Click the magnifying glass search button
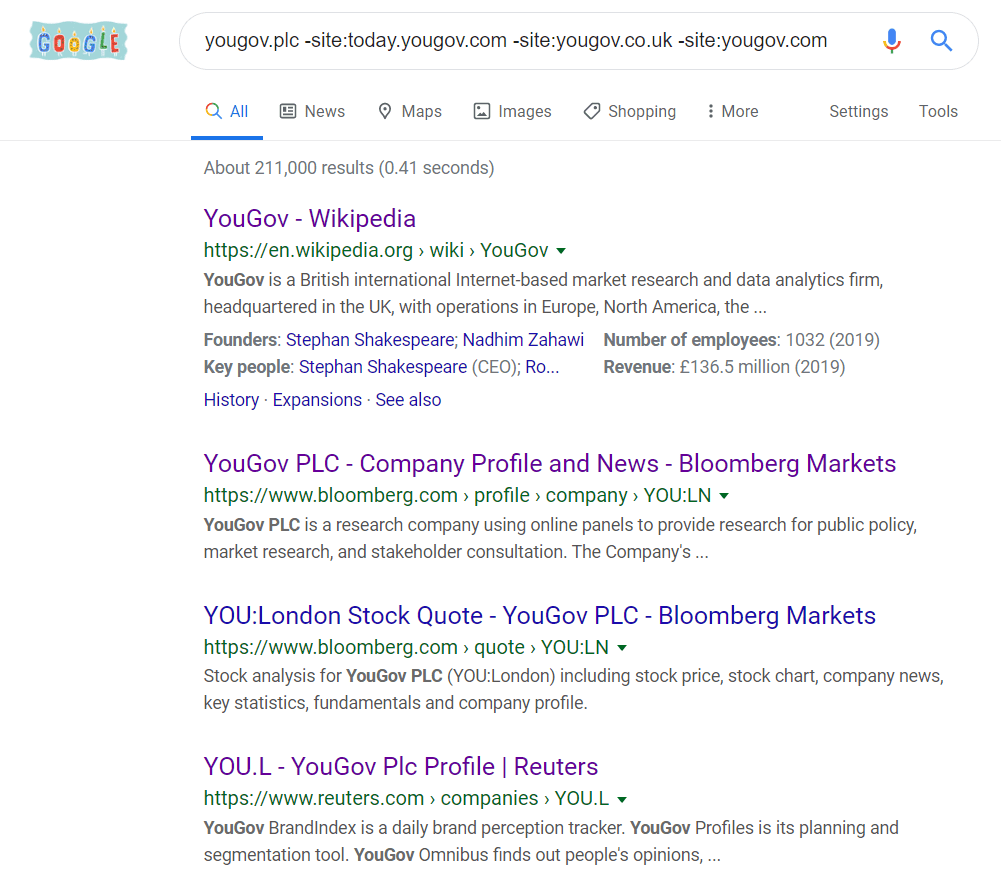Screen dimensions: 1001x886 (x=941, y=41)
